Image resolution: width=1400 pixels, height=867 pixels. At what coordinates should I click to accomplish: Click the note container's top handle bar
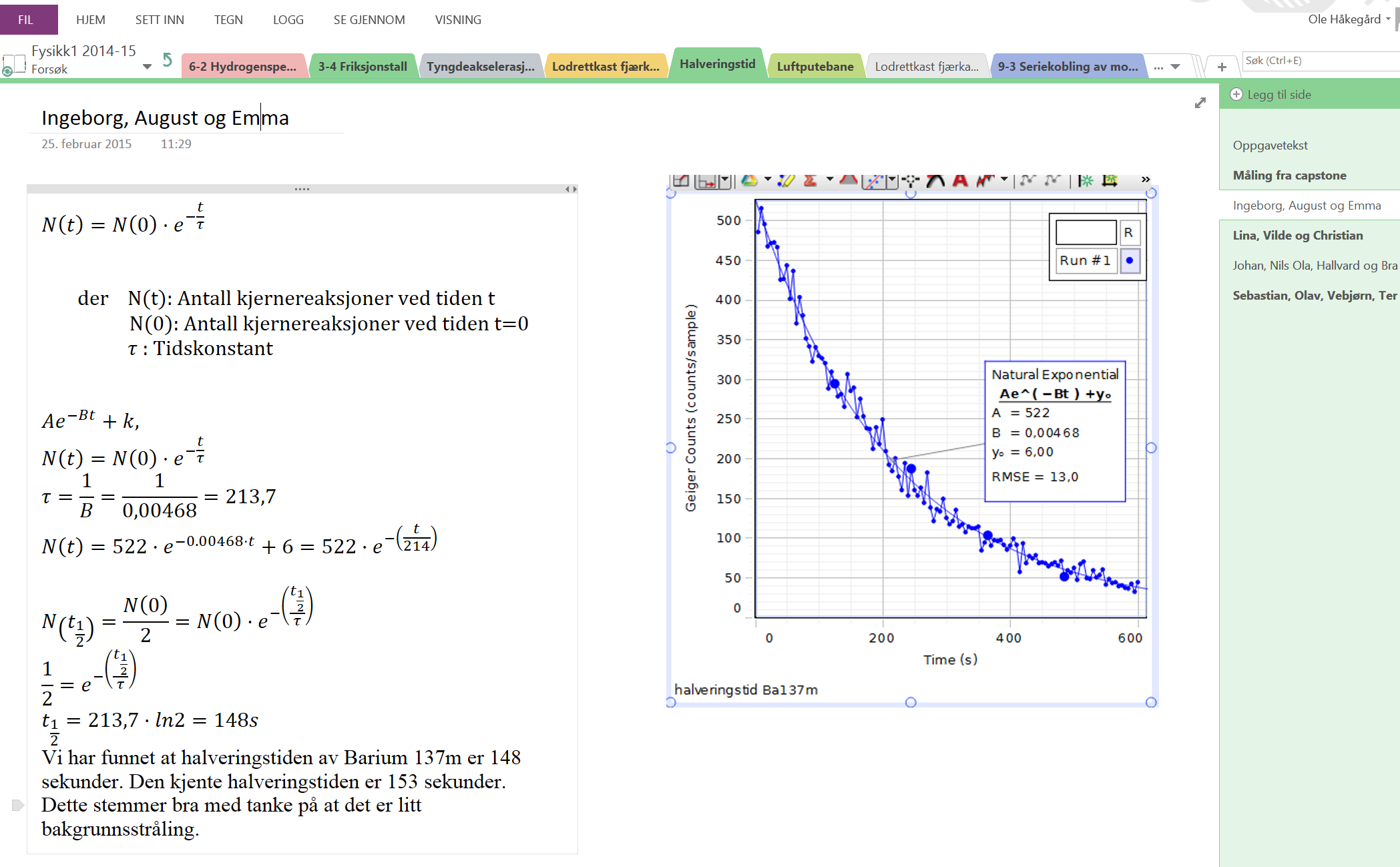point(302,189)
